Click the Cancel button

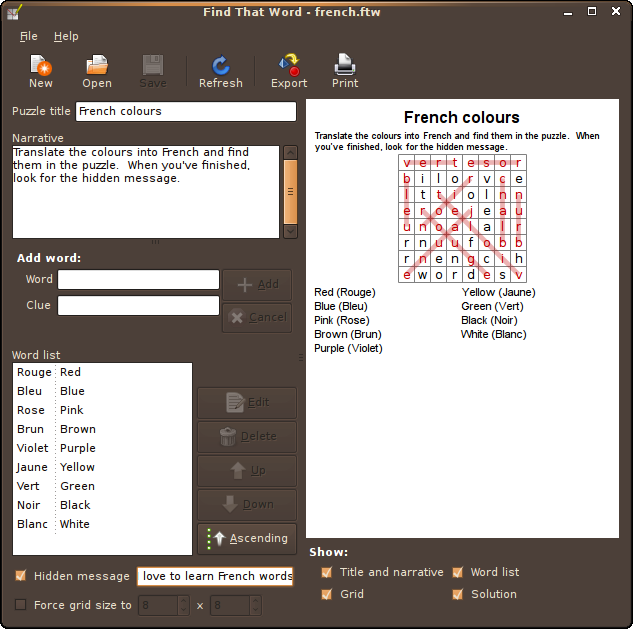[257, 317]
